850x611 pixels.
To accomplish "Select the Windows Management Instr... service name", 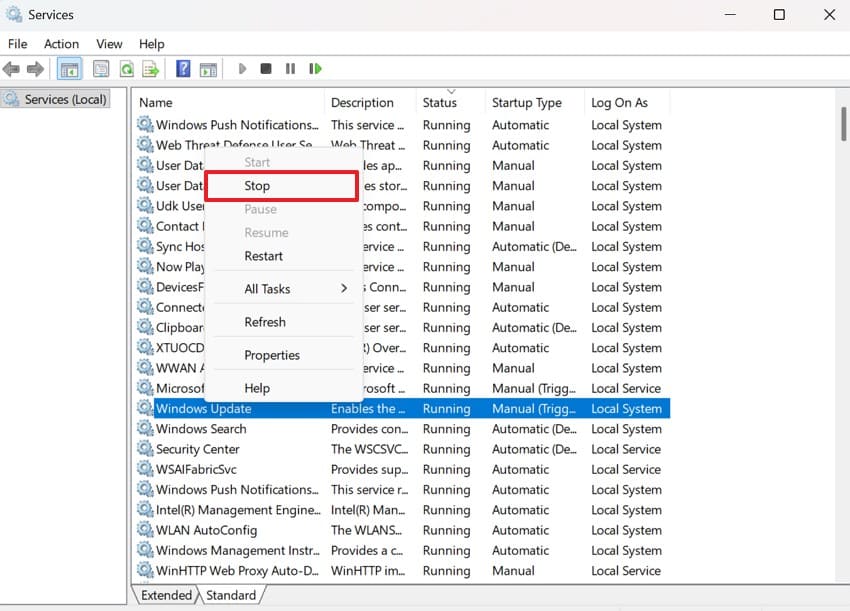I will [x=237, y=550].
